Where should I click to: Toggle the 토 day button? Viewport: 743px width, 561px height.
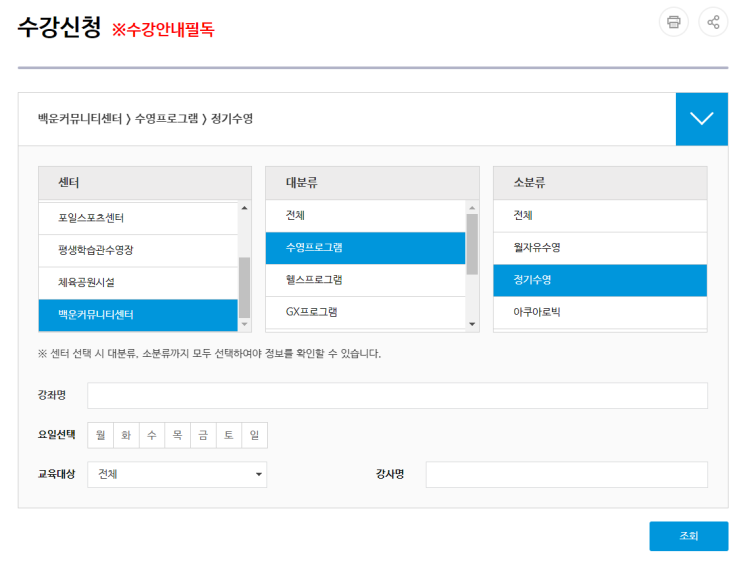click(x=228, y=435)
